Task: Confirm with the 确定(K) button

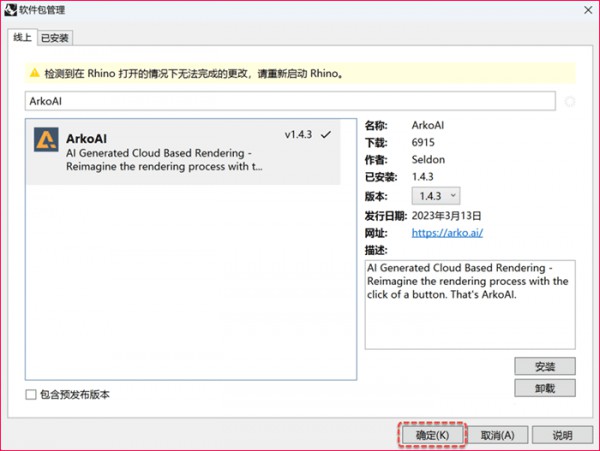Action: tap(432, 435)
